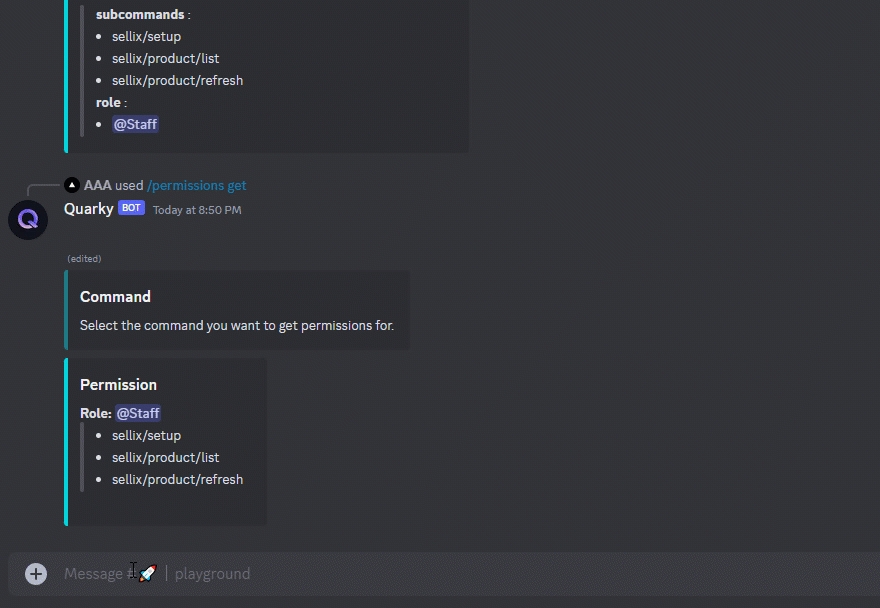
Task: Click @Staff mention in Permission embed
Action: click(x=138, y=413)
